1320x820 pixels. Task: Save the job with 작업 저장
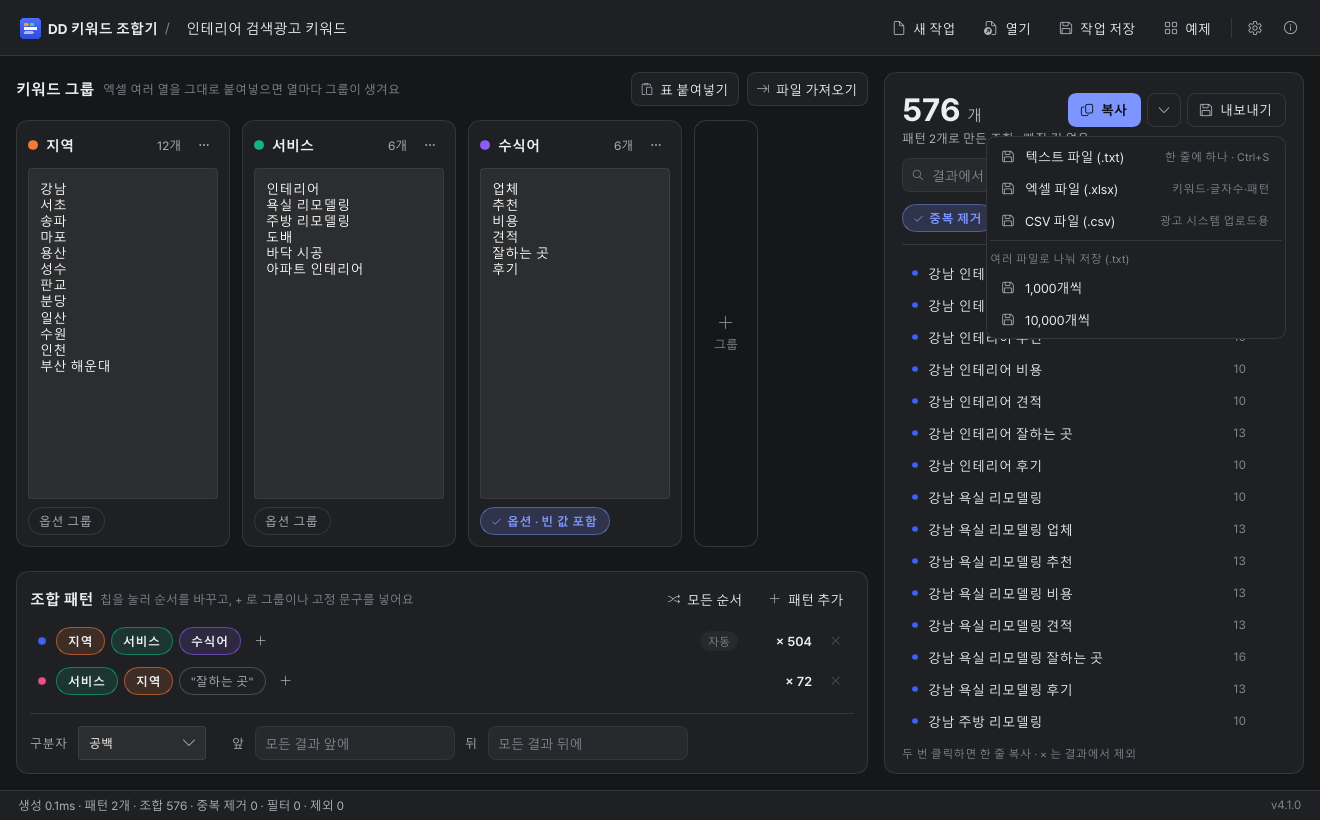pyautogui.click(x=1097, y=28)
